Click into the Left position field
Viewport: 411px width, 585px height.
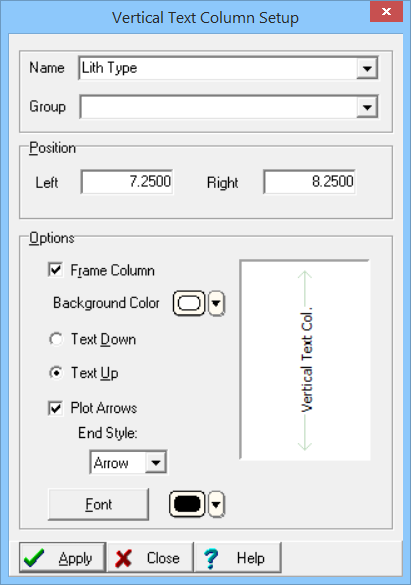(127, 182)
